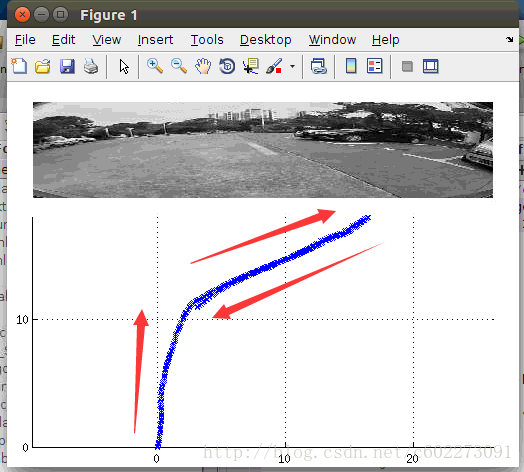
Task: Open the Desktop menu
Action: tap(266, 40)
